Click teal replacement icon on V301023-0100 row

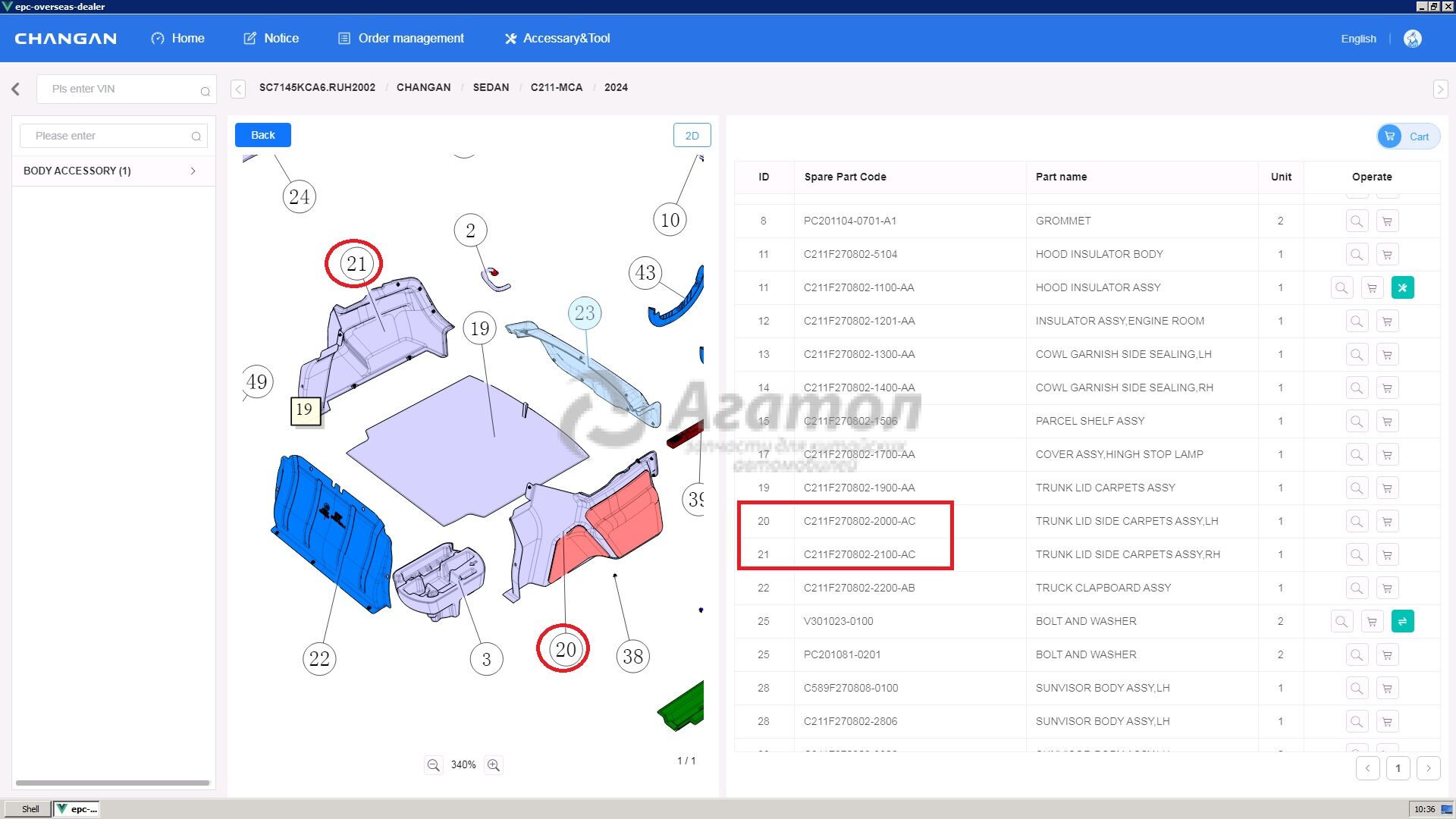tap(1402, 622)
